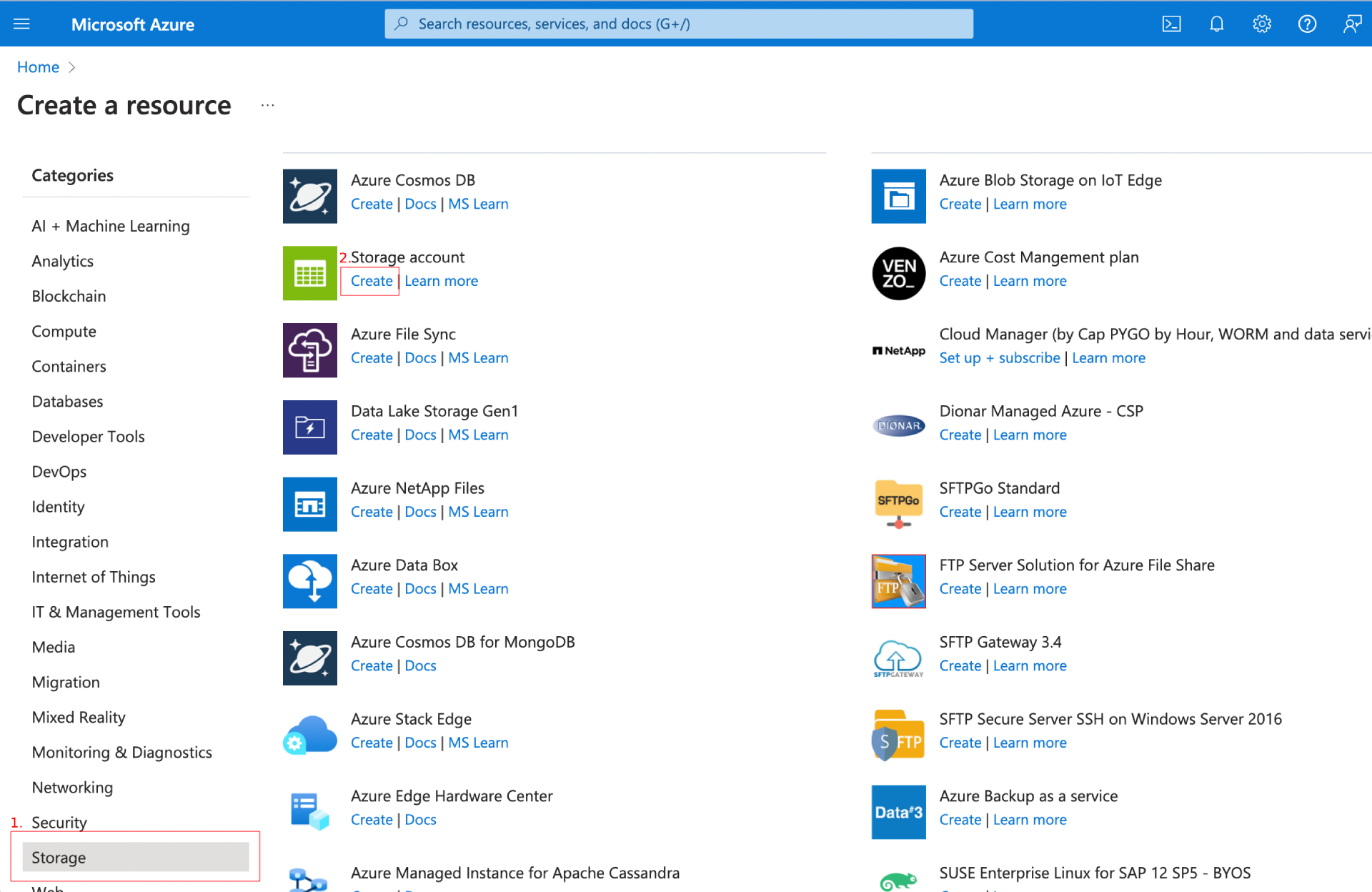
Task: Open the feedback icon in header
Action: (x=1352, y=24)
